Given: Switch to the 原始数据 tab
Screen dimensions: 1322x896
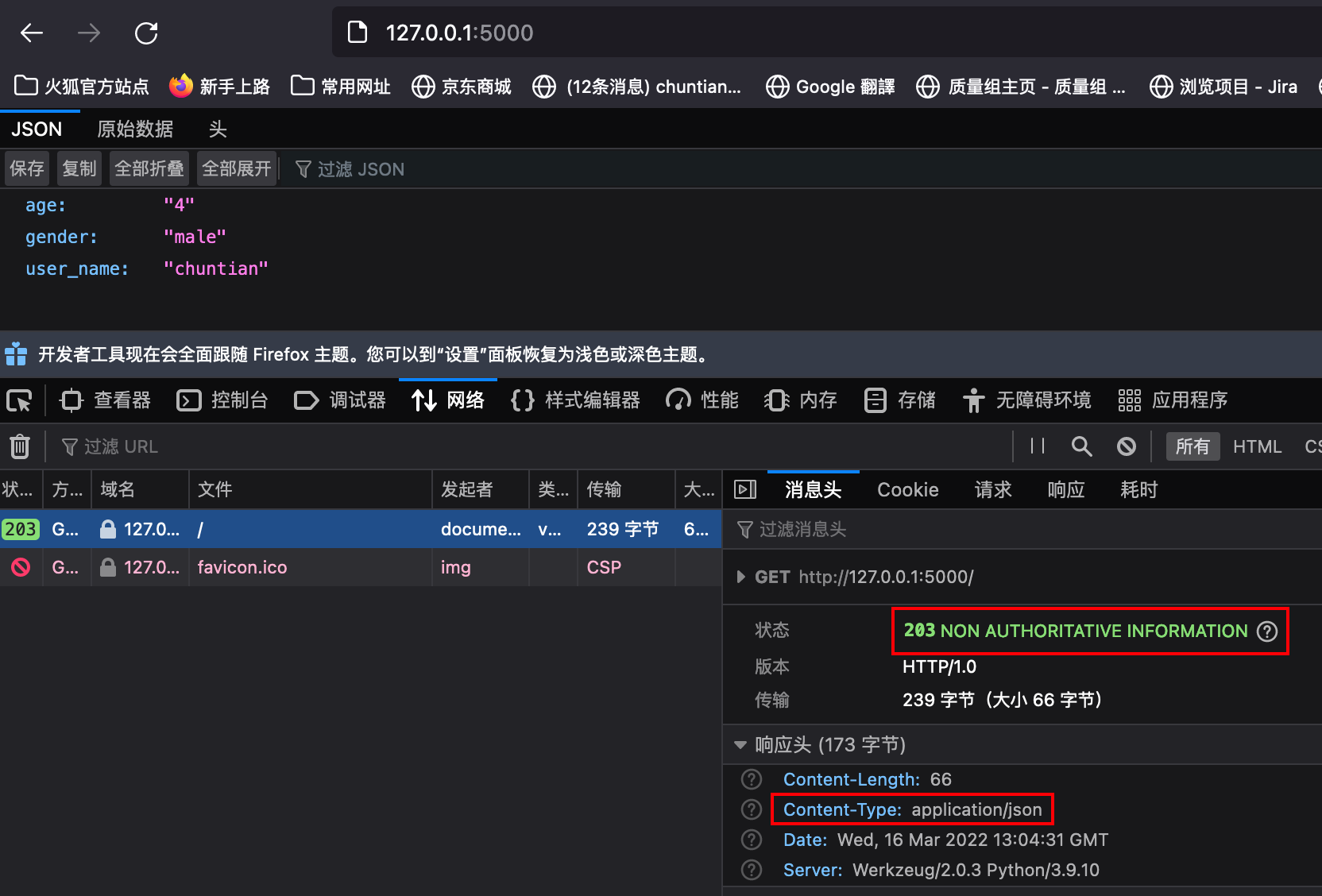Looking at the screenshot, I should pos(135,128).
